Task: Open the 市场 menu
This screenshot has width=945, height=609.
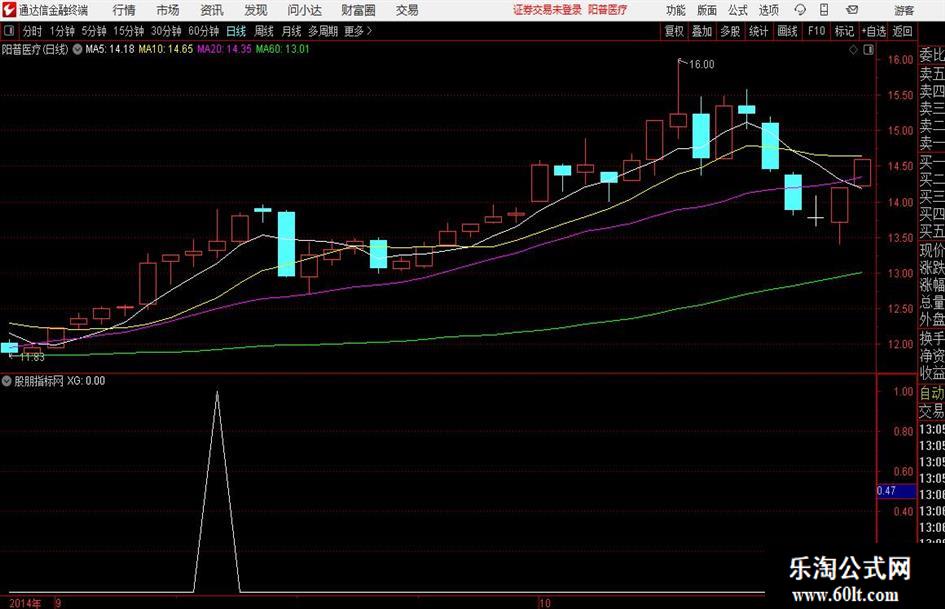Action: 168,10
